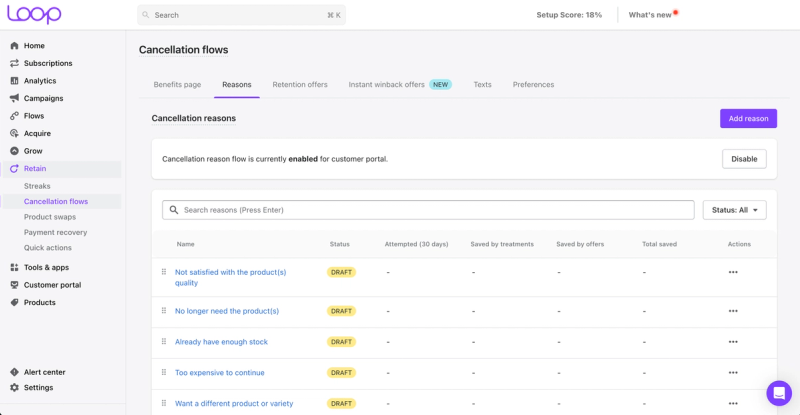Screen dimensions: 800x415
Task: Open the Retention offers tab
Action: (300, 85)
